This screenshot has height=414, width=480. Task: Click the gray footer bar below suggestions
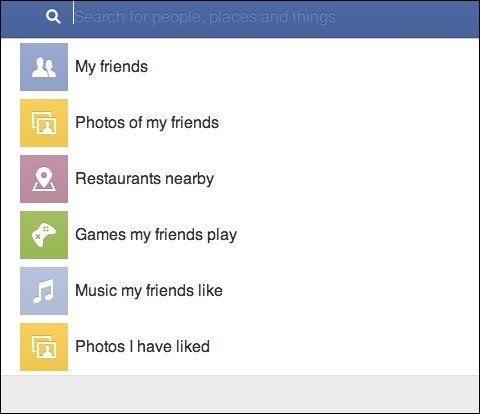pos(240,394)
